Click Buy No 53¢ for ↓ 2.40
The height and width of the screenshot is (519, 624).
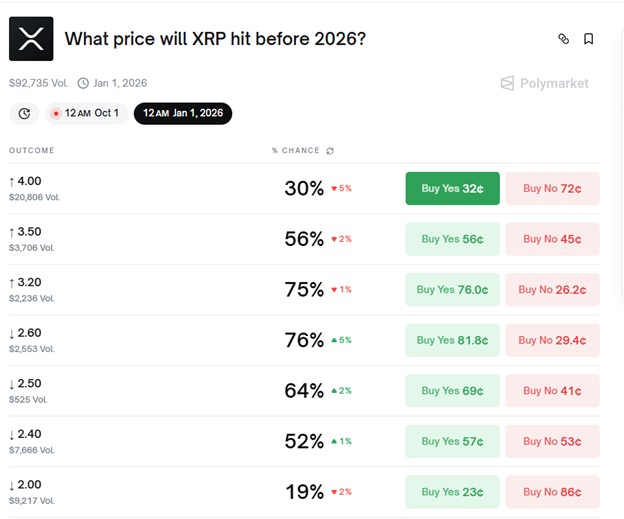coord(552,441)
